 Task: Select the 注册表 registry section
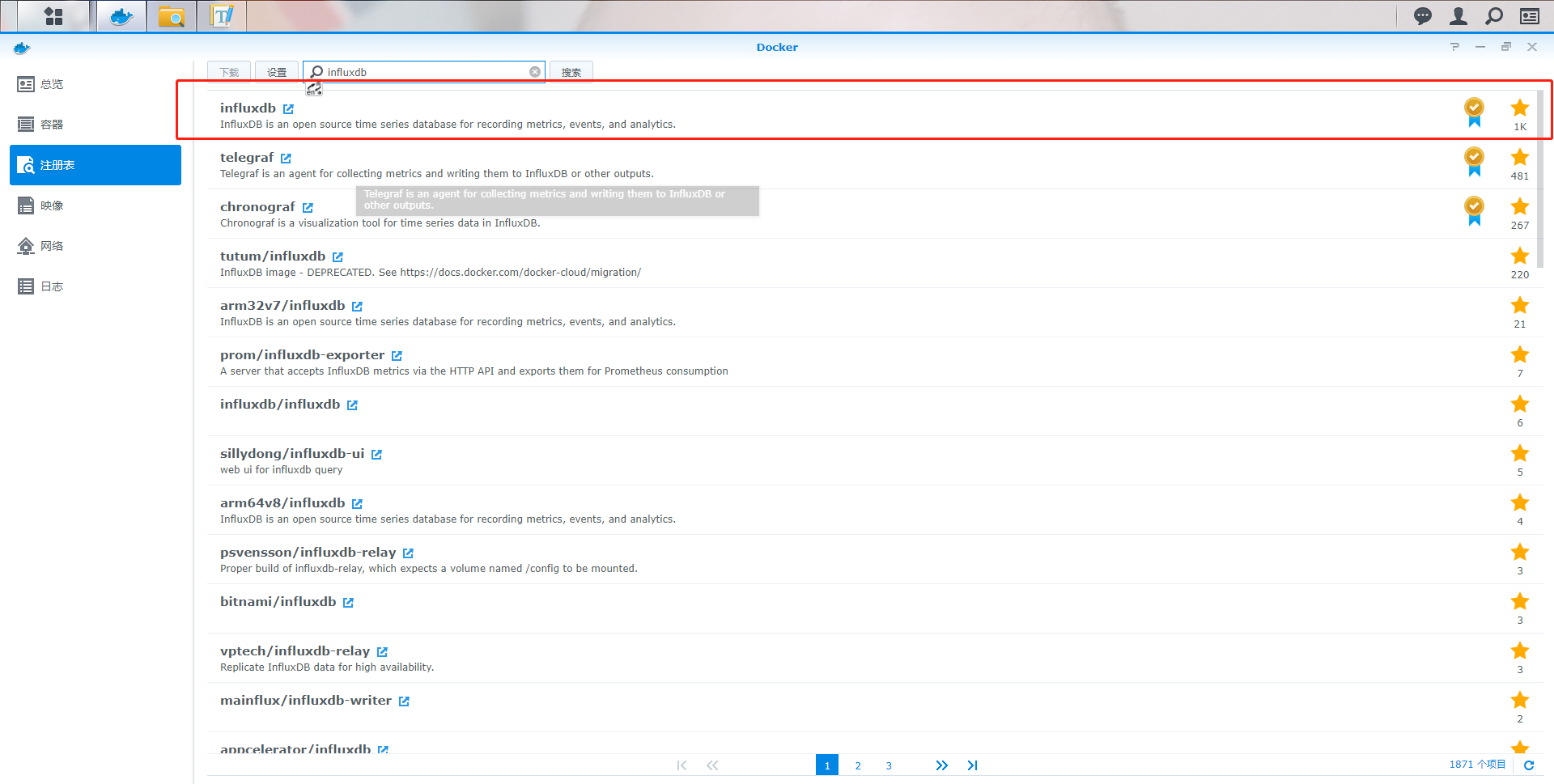[x=96, y=165]
